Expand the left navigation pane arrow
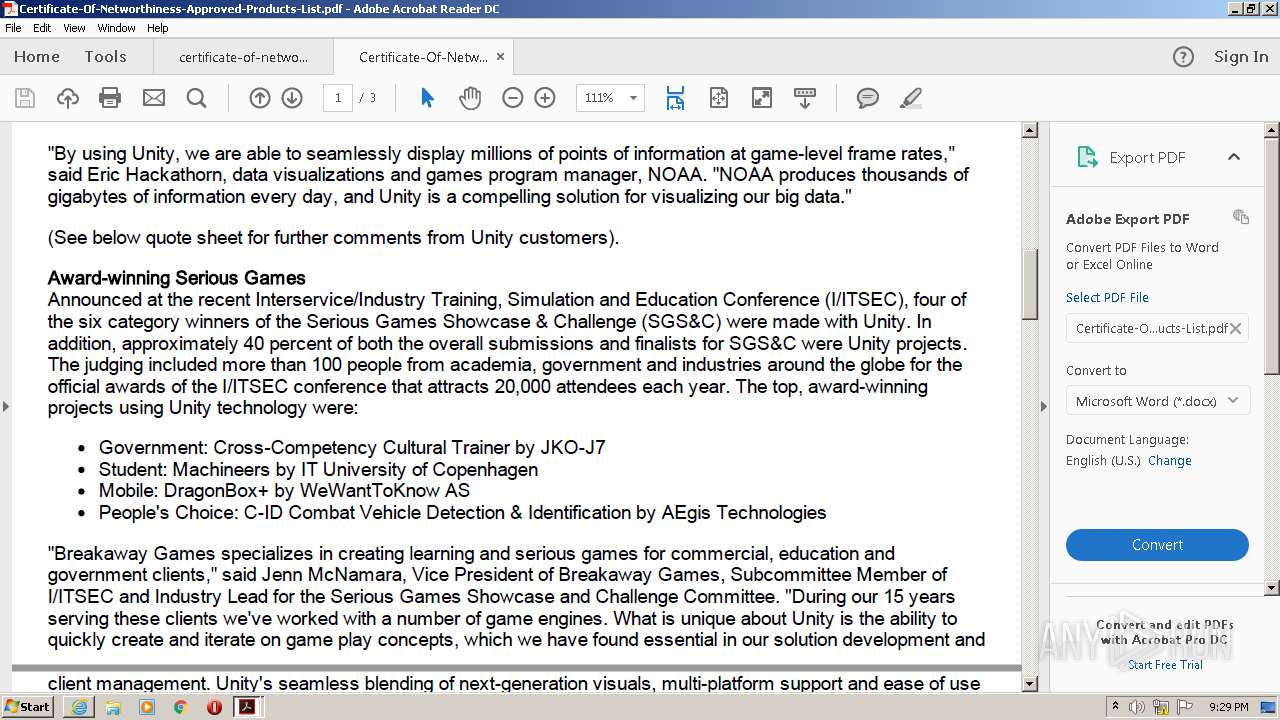The width and height of the screenshot is (1280, 720). (5, 406)
